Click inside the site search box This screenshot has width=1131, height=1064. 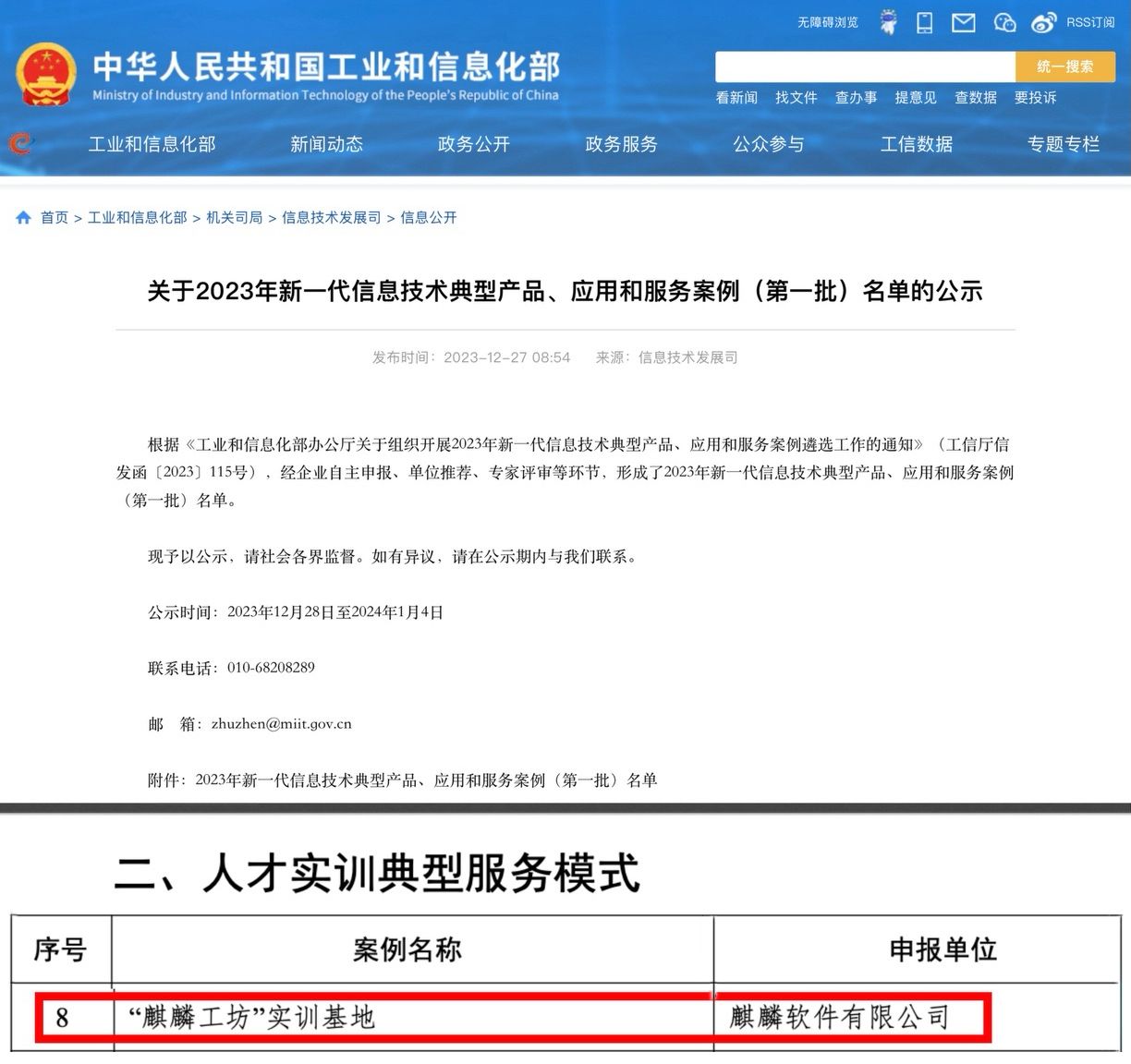(864, 66)
